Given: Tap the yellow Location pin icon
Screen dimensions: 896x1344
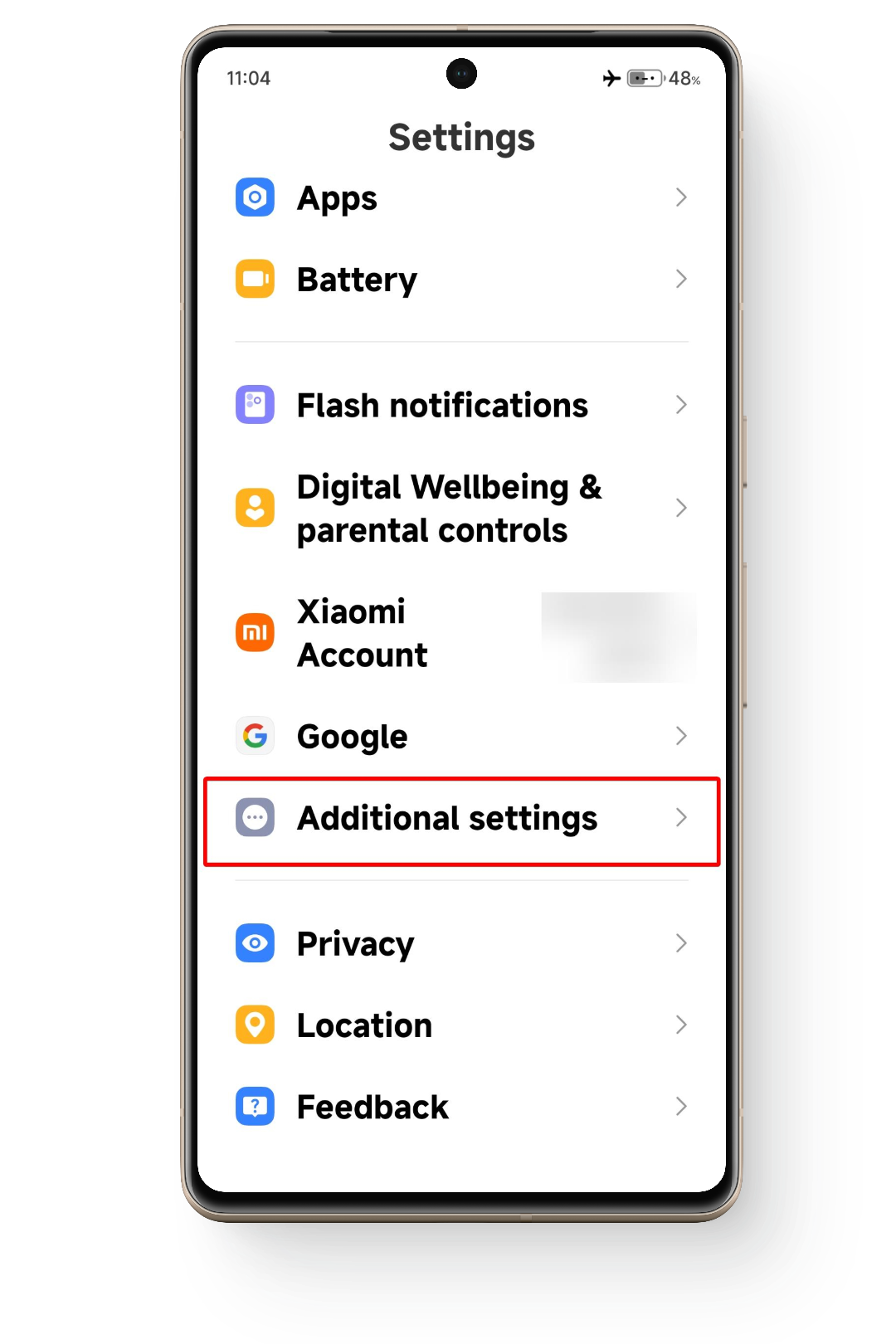Looking at the screenshot, I should [255, 1025].
